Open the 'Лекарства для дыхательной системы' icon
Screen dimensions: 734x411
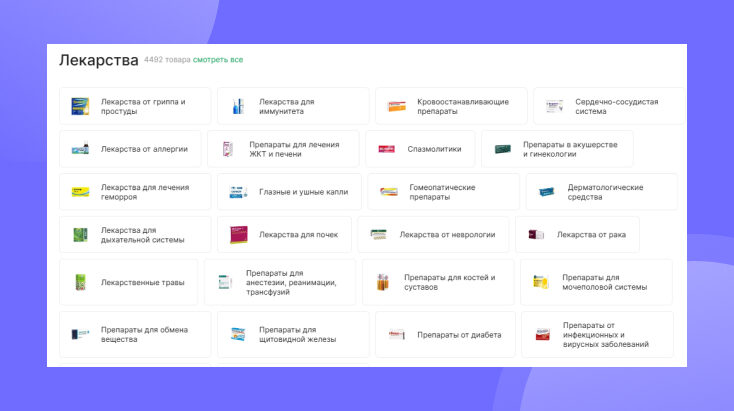coord(80,235)
